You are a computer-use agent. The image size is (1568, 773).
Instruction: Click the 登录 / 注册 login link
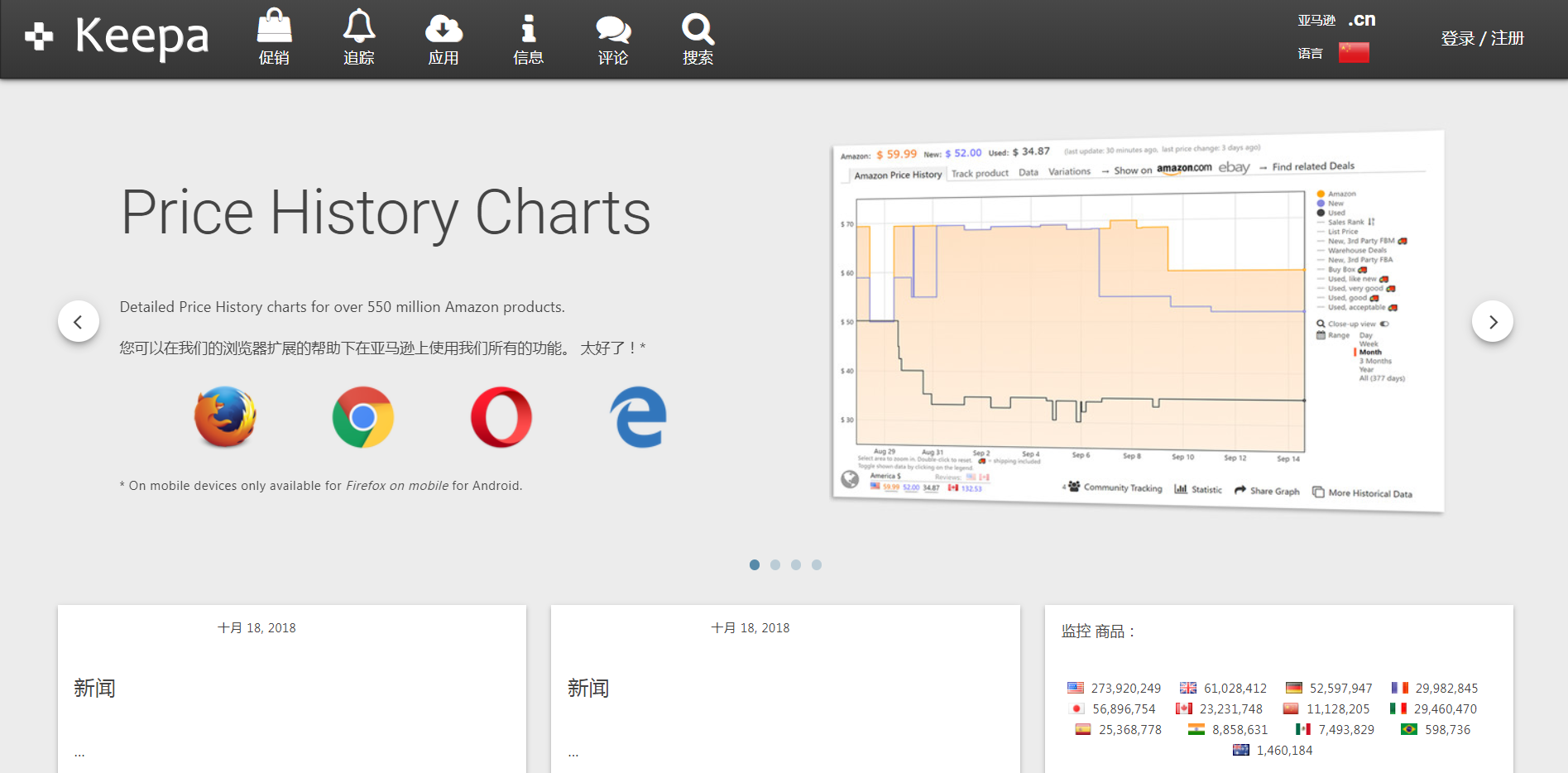pos(1482,38)
